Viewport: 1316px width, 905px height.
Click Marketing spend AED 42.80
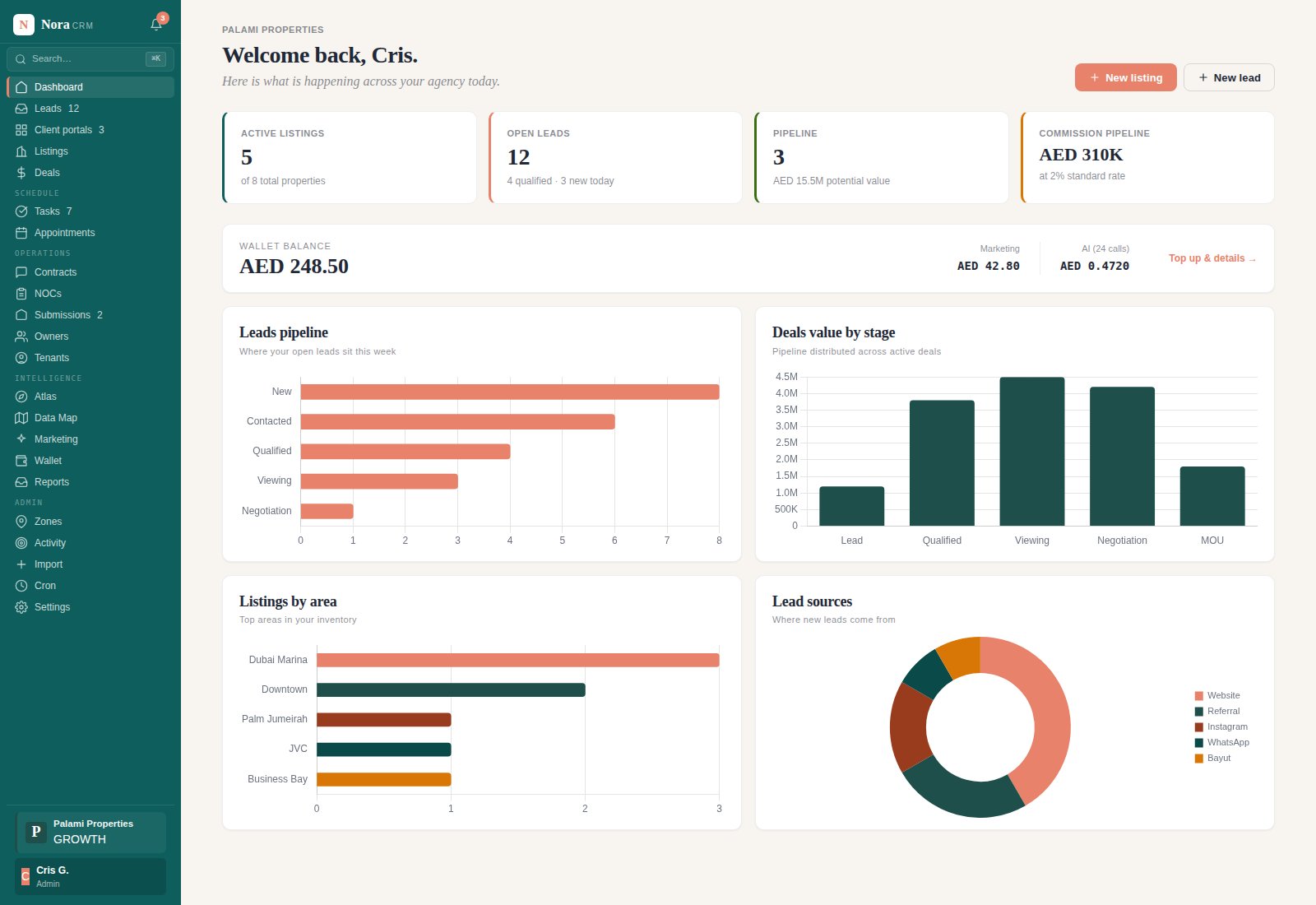click(988, 267)
